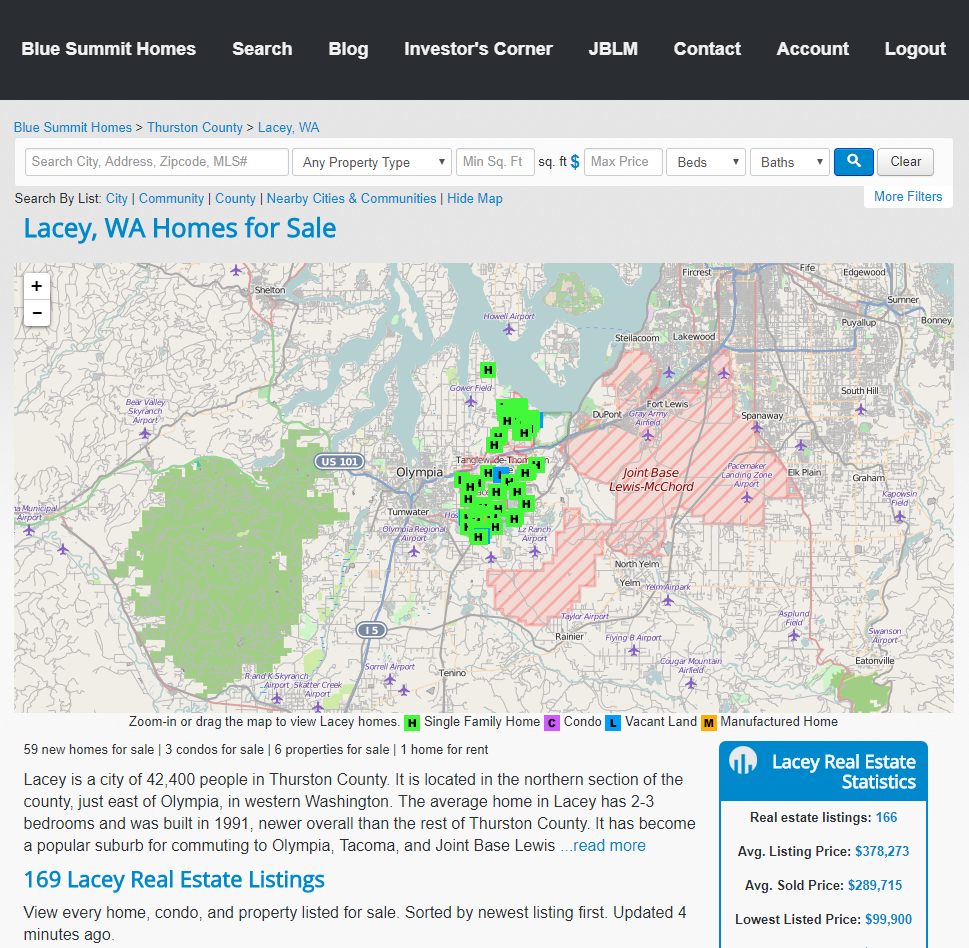
Task: Click the blue Vacant Land legend icon
Action: point(613,723)
